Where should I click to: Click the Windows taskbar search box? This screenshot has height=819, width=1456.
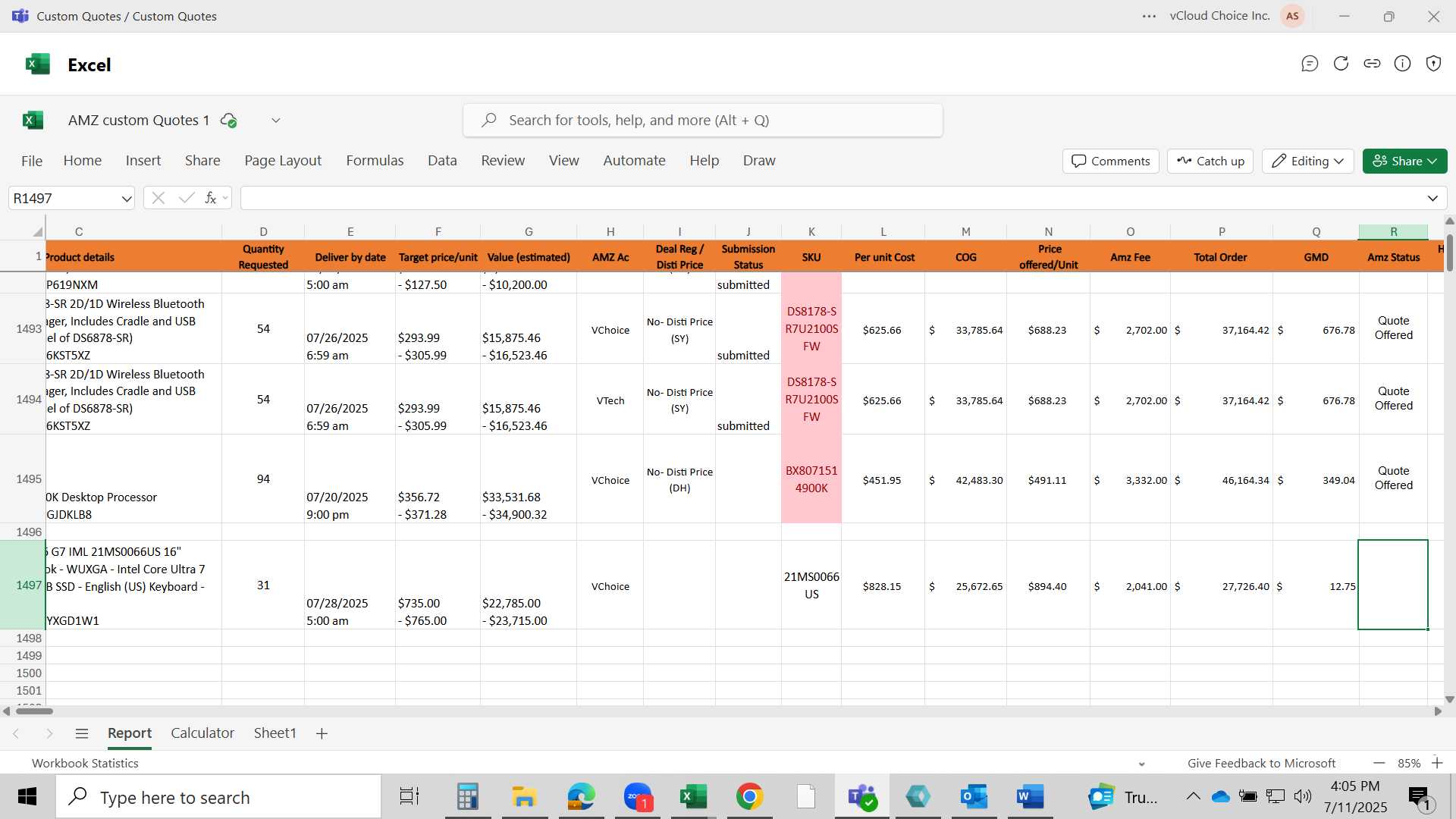218,797
